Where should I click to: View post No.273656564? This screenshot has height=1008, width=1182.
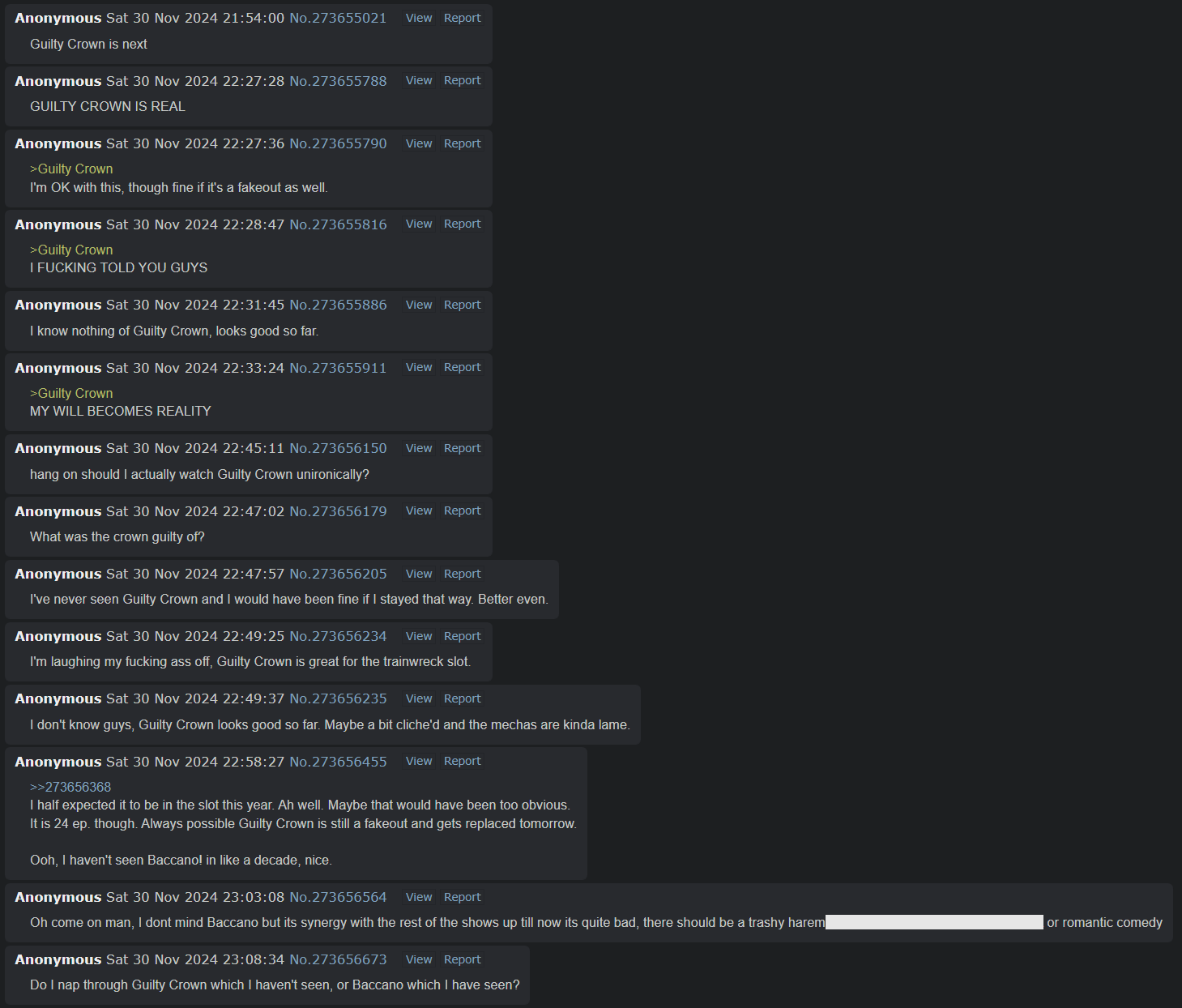419,897
